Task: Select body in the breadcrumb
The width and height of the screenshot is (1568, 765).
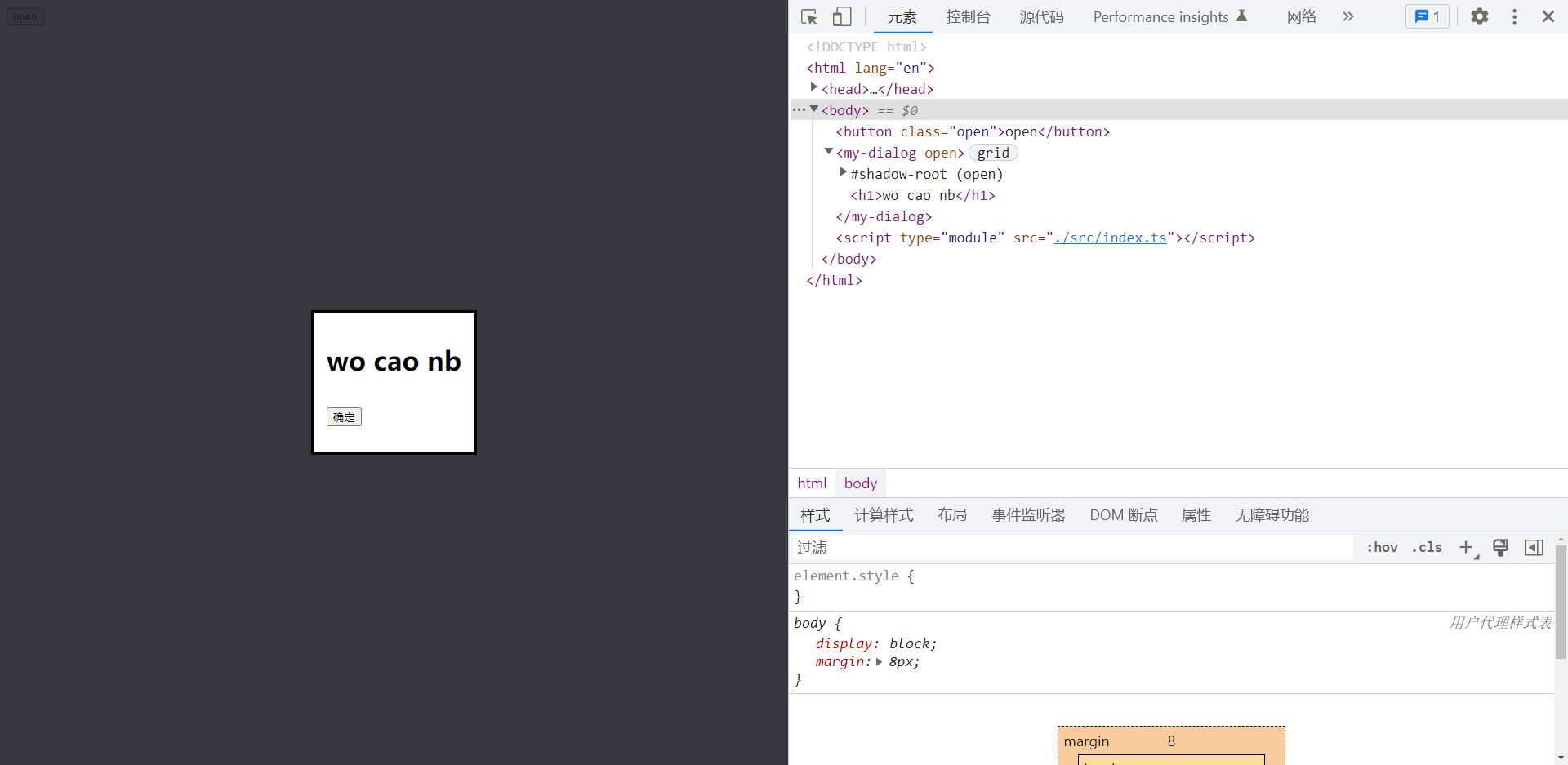Action: tap(861, 483)
